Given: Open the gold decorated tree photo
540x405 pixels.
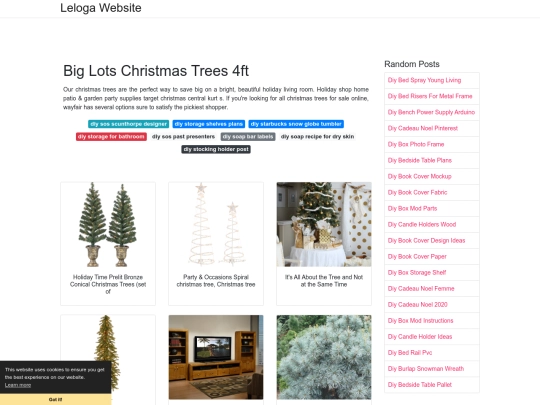Looking at the screenshot, I should pyautogui.click(x=324, y=225).
